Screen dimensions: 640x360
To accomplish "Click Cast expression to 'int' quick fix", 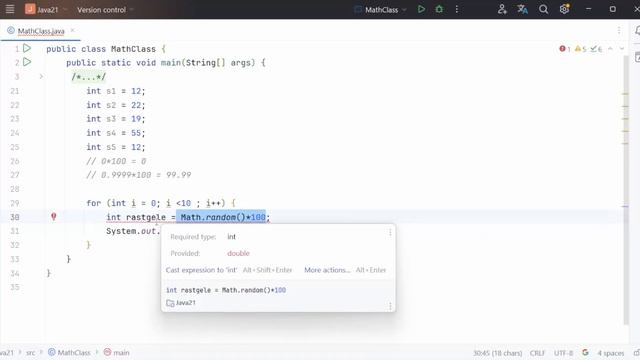I will point(201,270).
